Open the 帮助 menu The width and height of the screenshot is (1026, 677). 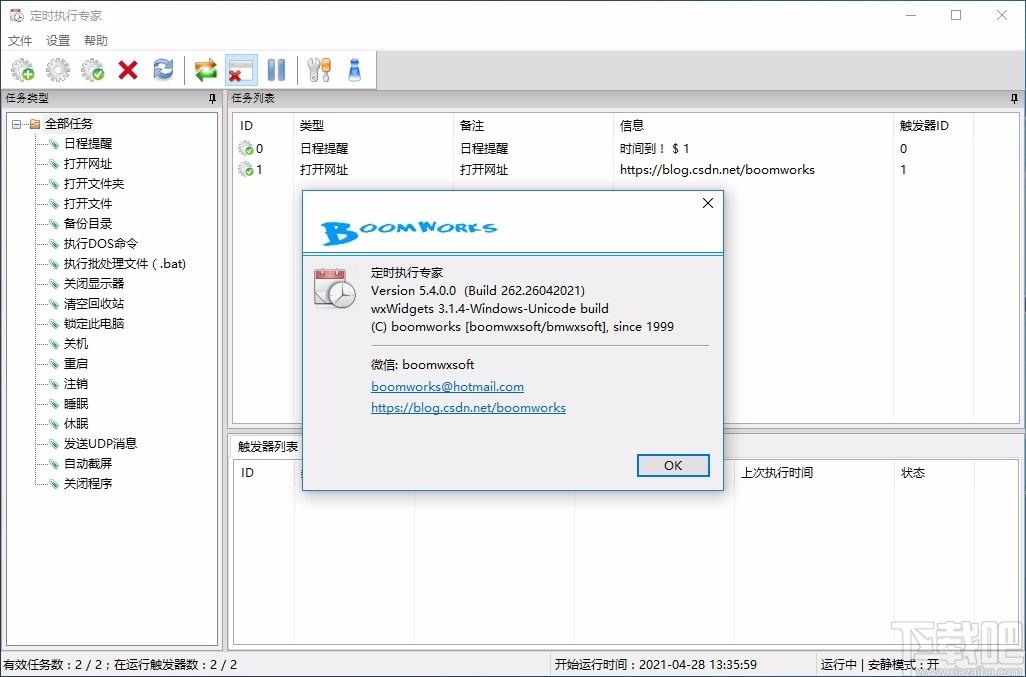[x=96, y=41]
